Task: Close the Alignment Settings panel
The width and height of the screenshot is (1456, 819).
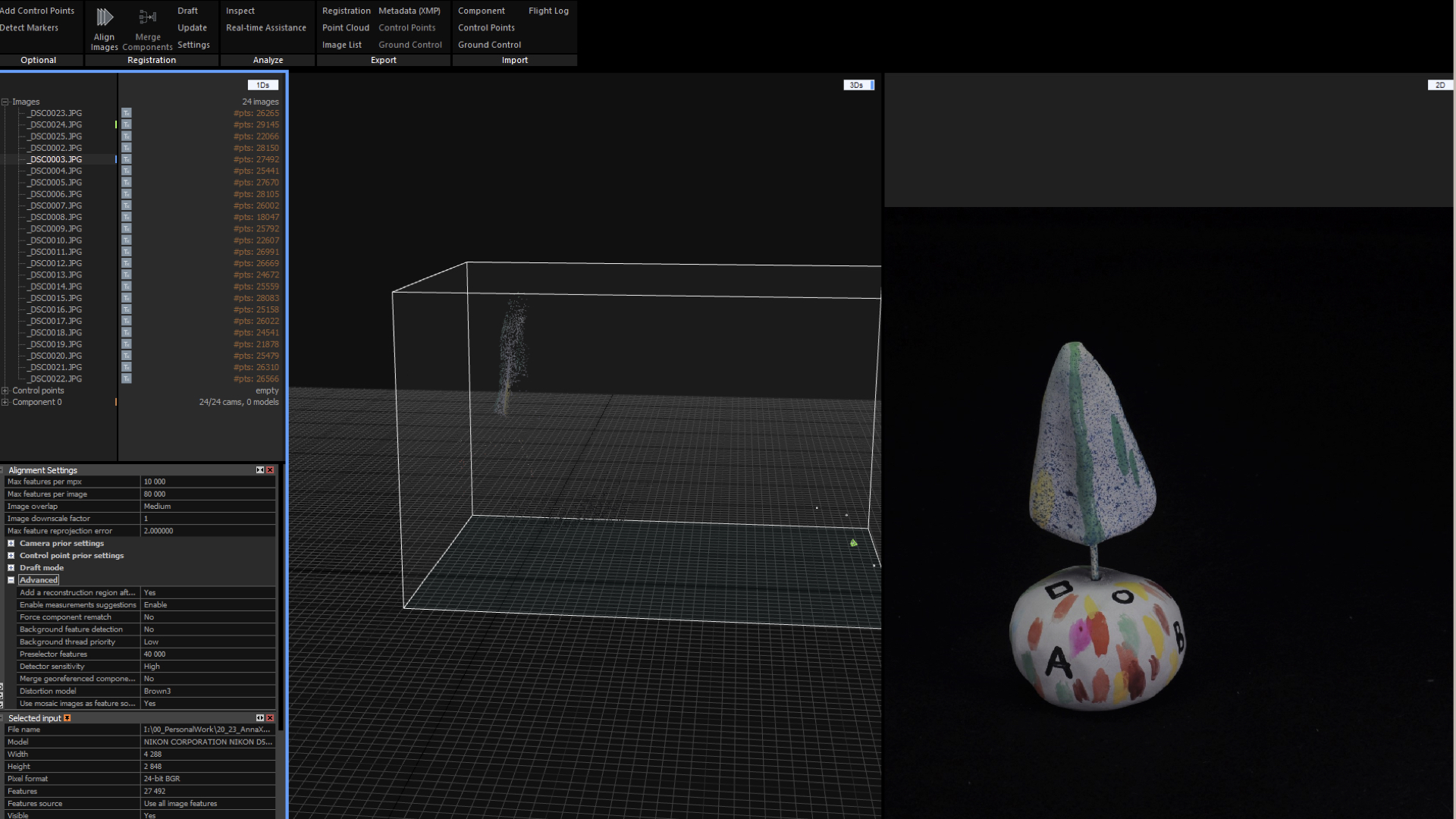Action: pos(270,470)
